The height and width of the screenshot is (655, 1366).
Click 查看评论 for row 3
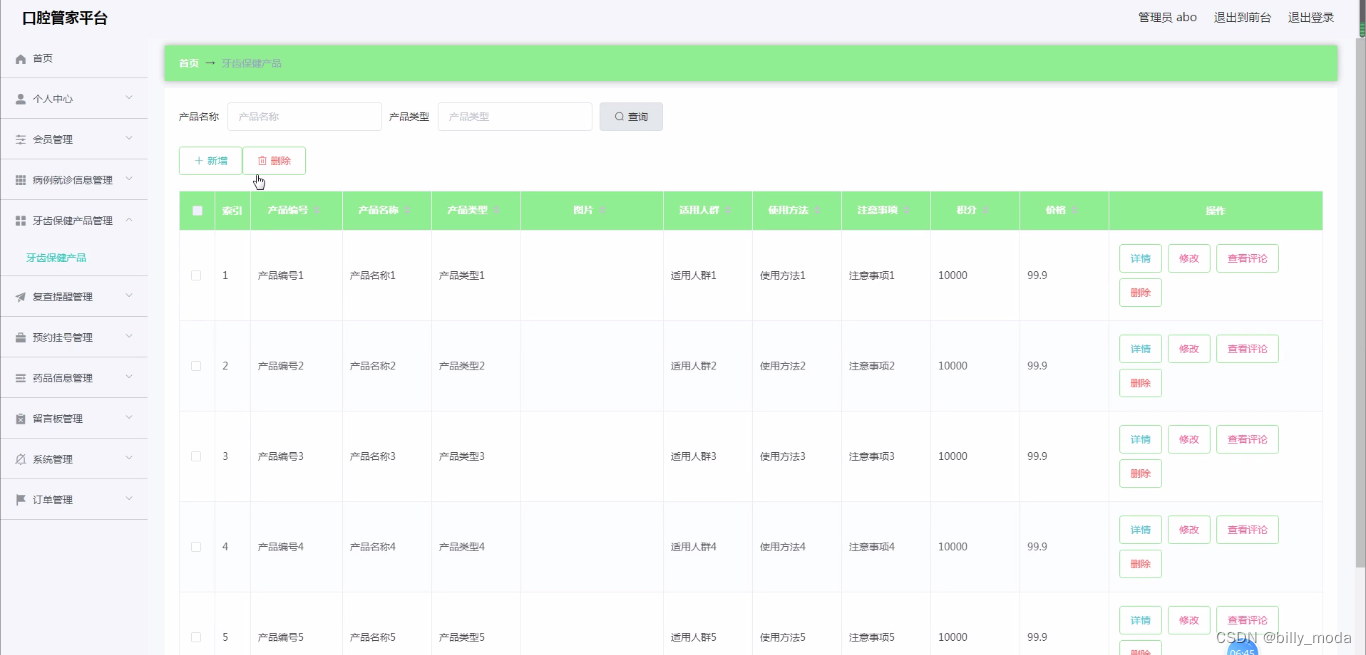[1247, 440]
